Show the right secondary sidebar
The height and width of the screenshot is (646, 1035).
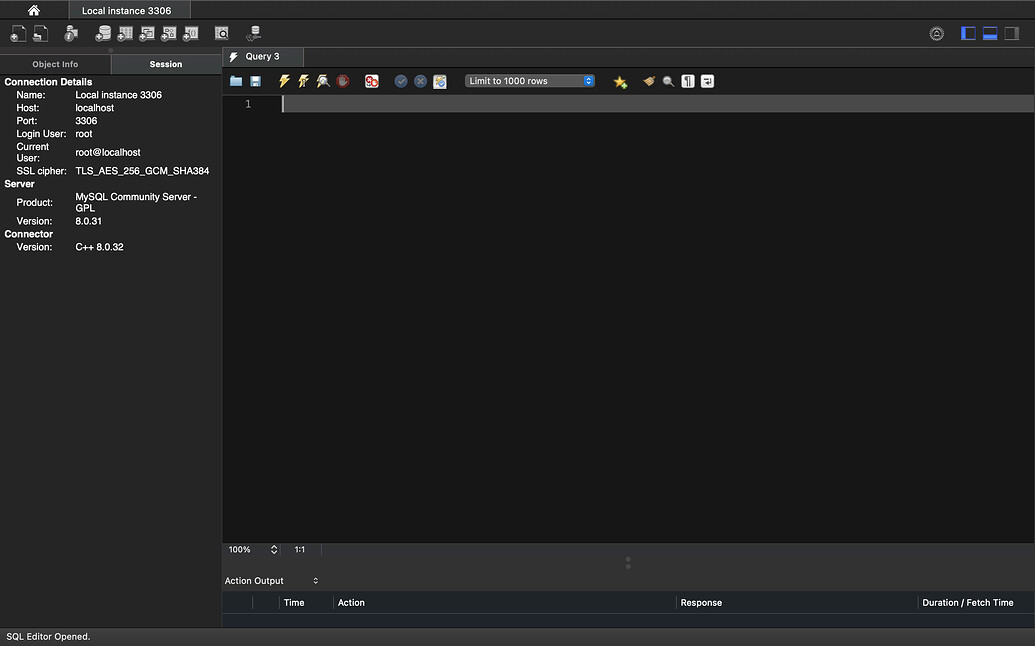(1012, 34)
